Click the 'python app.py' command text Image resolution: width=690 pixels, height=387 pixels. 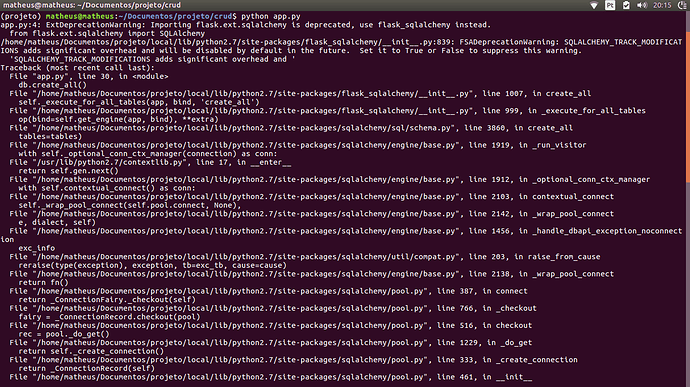click(x=271, y=16)
